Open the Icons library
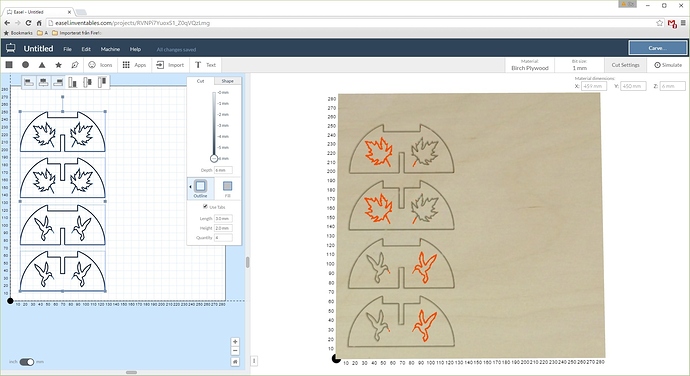690x376 pixels. point(100,65)
